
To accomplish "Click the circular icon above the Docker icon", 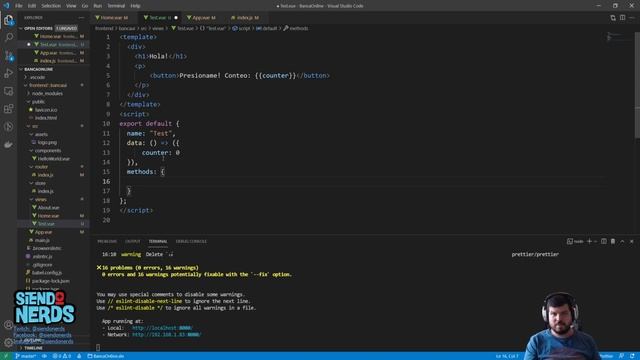I will (9, 127).
